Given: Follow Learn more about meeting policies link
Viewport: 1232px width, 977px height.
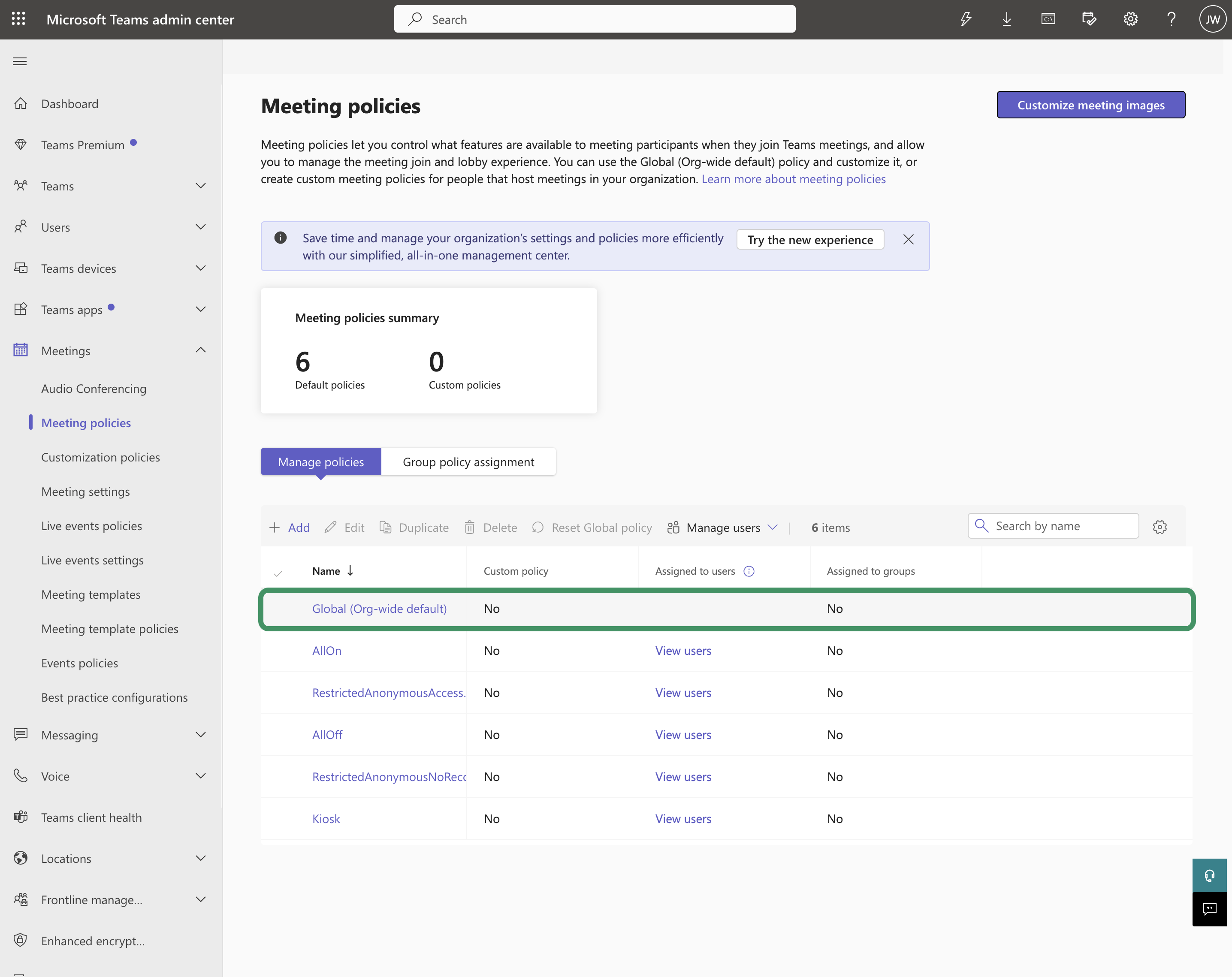Looking at the screenshot, I should [794, 179].
